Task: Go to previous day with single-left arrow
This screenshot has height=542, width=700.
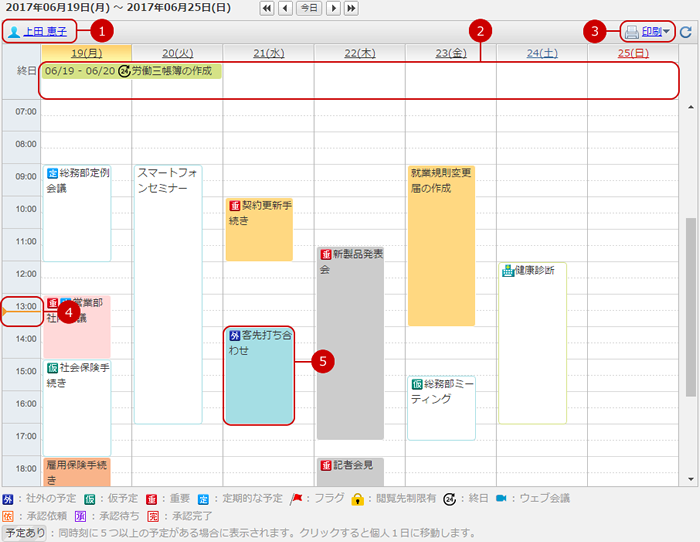Action: pos(285,8)
